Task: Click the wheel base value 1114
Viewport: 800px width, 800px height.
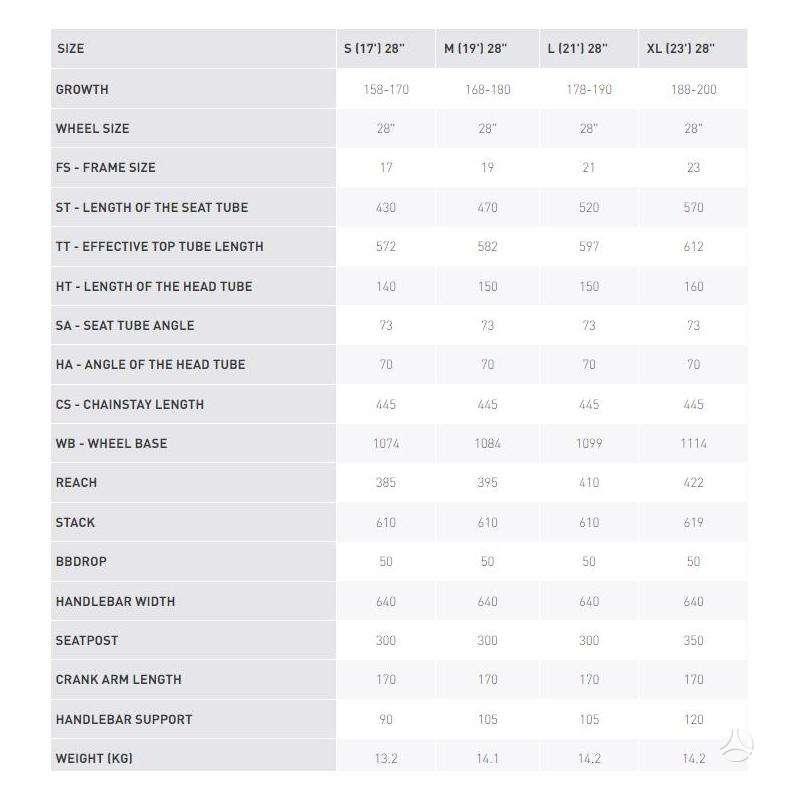Action: click(693, 443)
